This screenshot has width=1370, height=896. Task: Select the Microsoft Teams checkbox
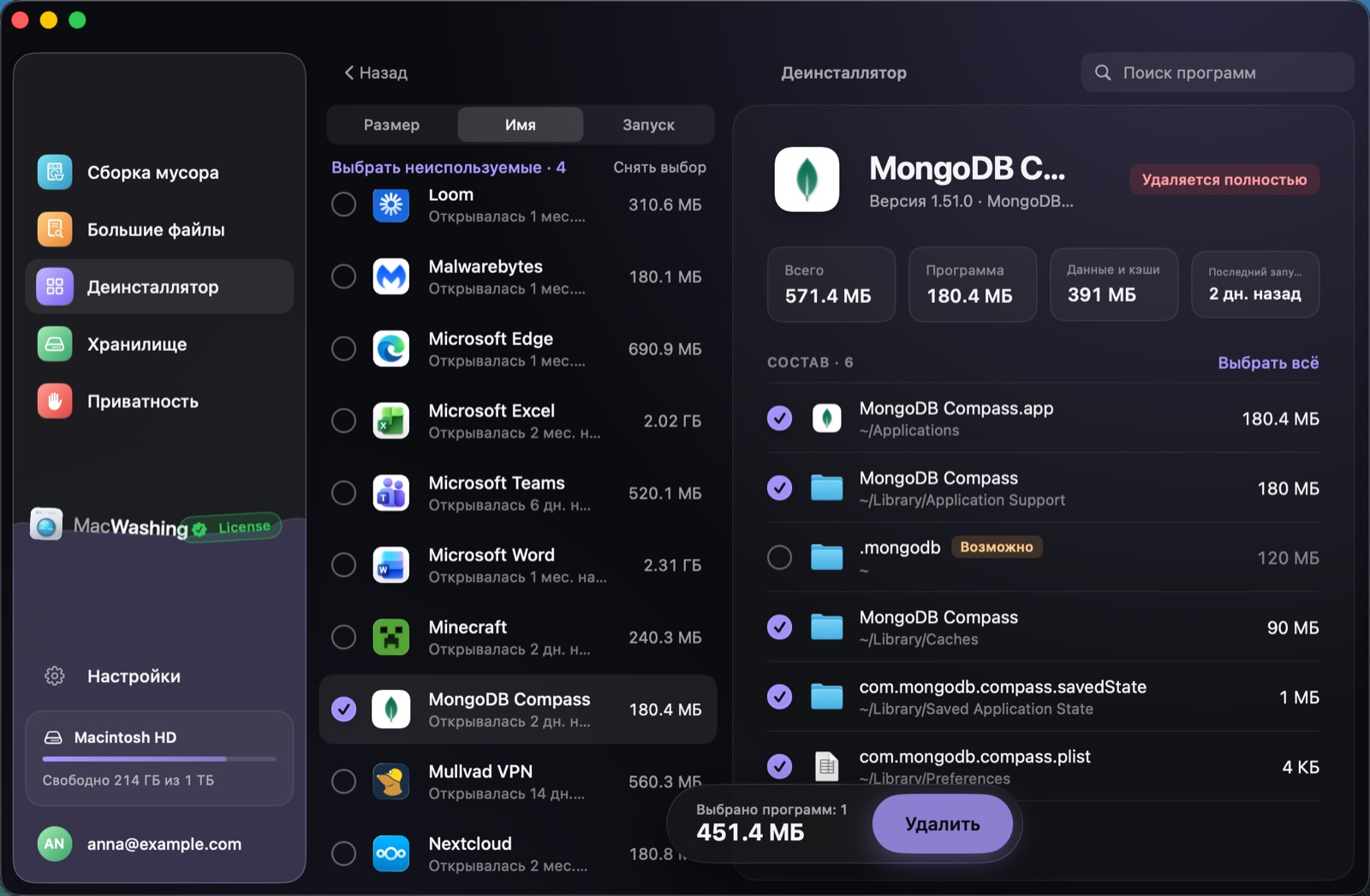(x=344, y=493)
